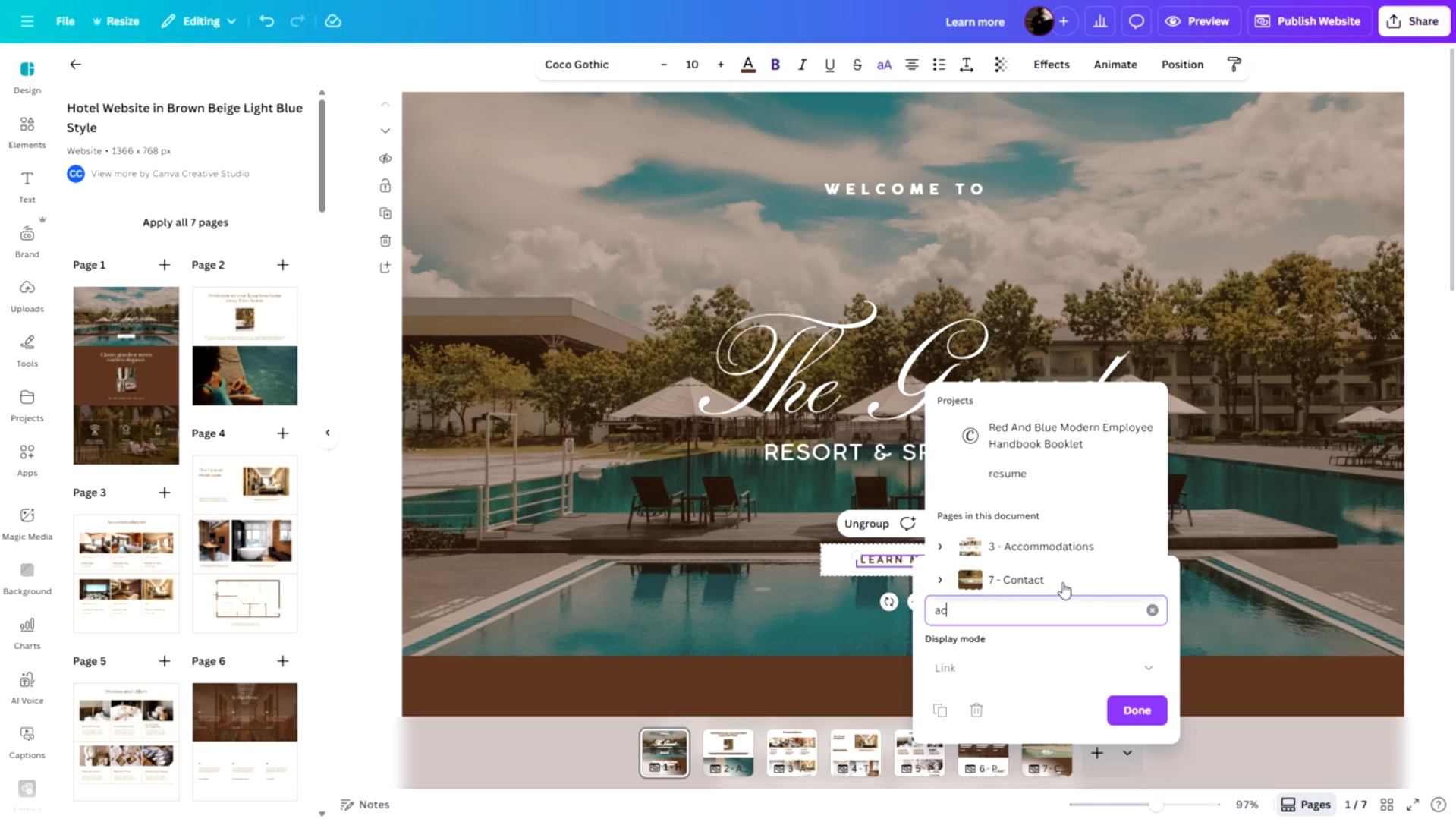
Task: Click the Uploads sidebar icon
Action: 27,295
